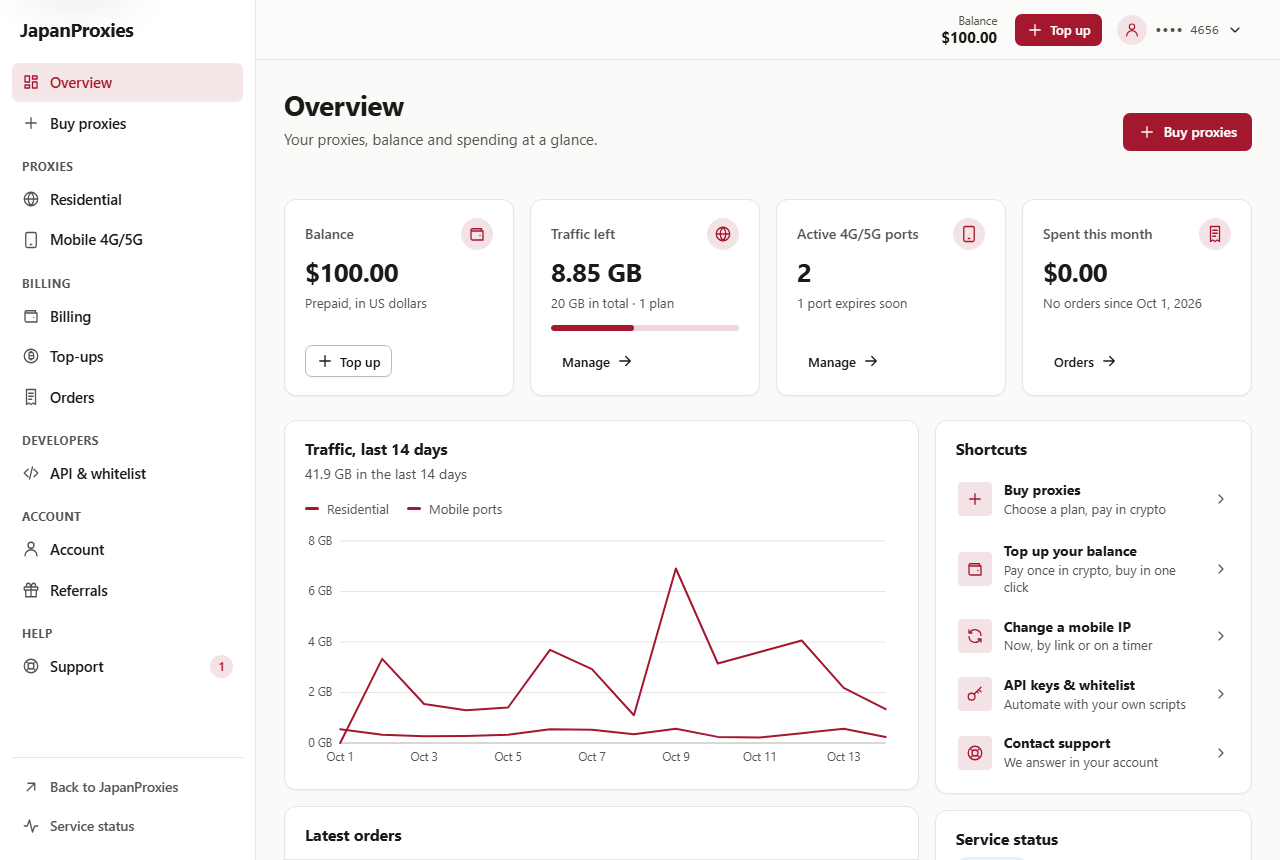Screen dimensions: 1280x860
Task: Click the Support notification badge showing 1
Action: [x=221, y=666]
